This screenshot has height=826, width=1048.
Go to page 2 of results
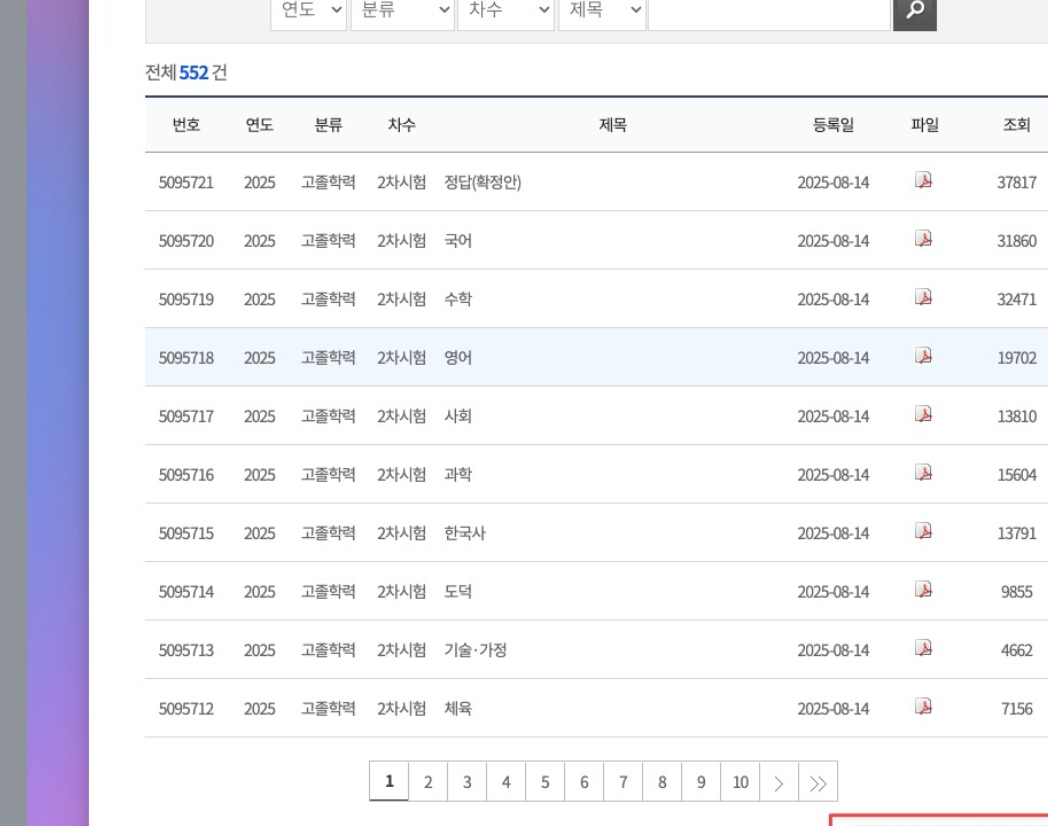tap(428, 782)
